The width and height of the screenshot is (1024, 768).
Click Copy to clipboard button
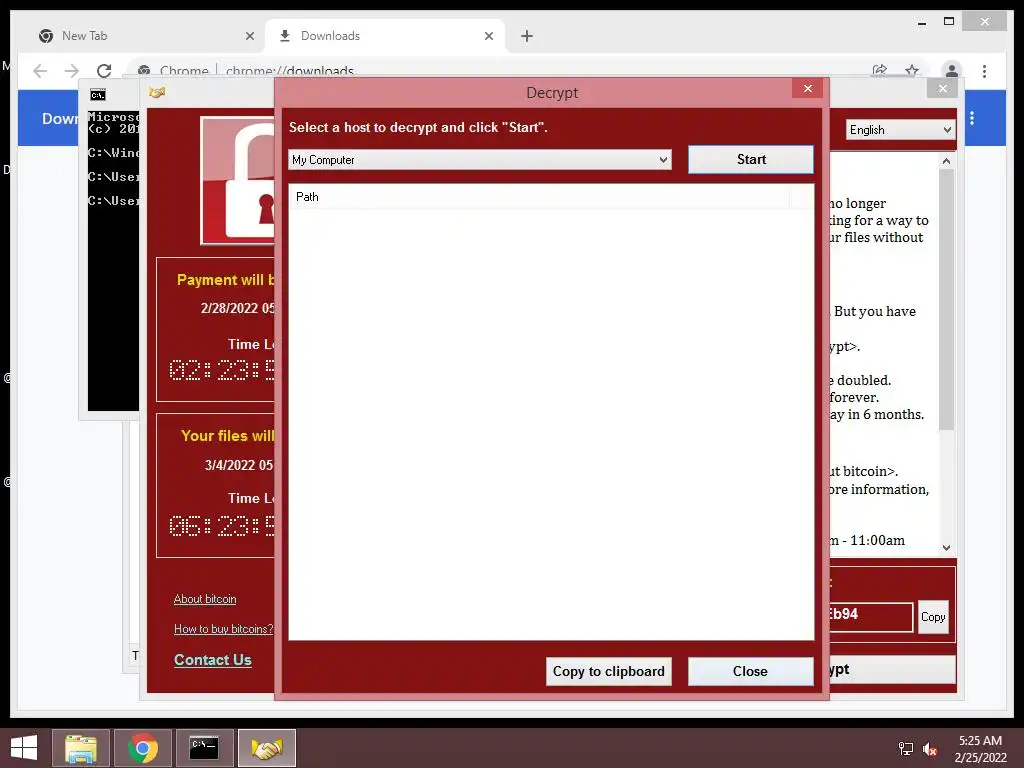click(609, 671)
